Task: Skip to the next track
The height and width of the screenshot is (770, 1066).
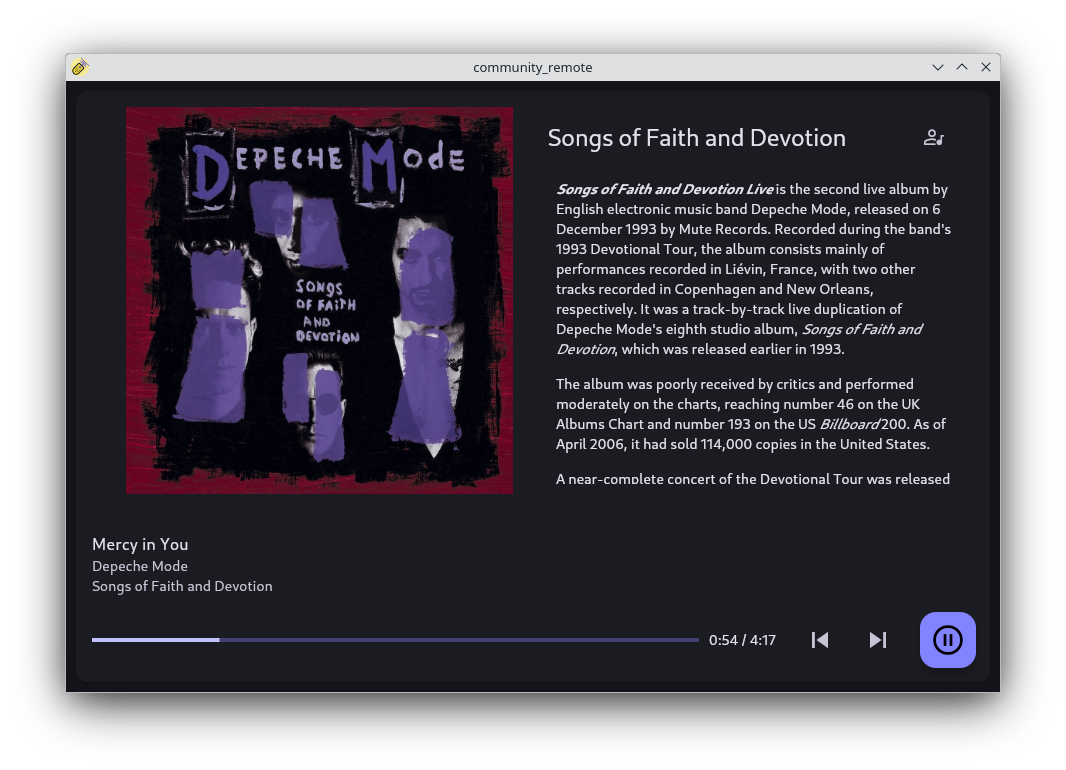Action: coord(878,640)
